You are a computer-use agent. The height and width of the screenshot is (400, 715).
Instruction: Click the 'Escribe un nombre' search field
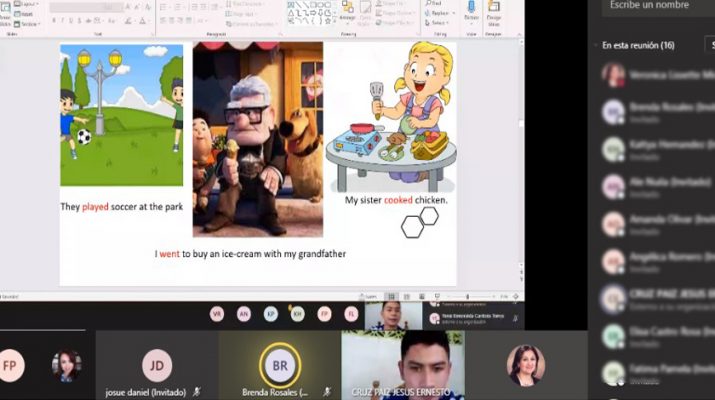[655, 6]
